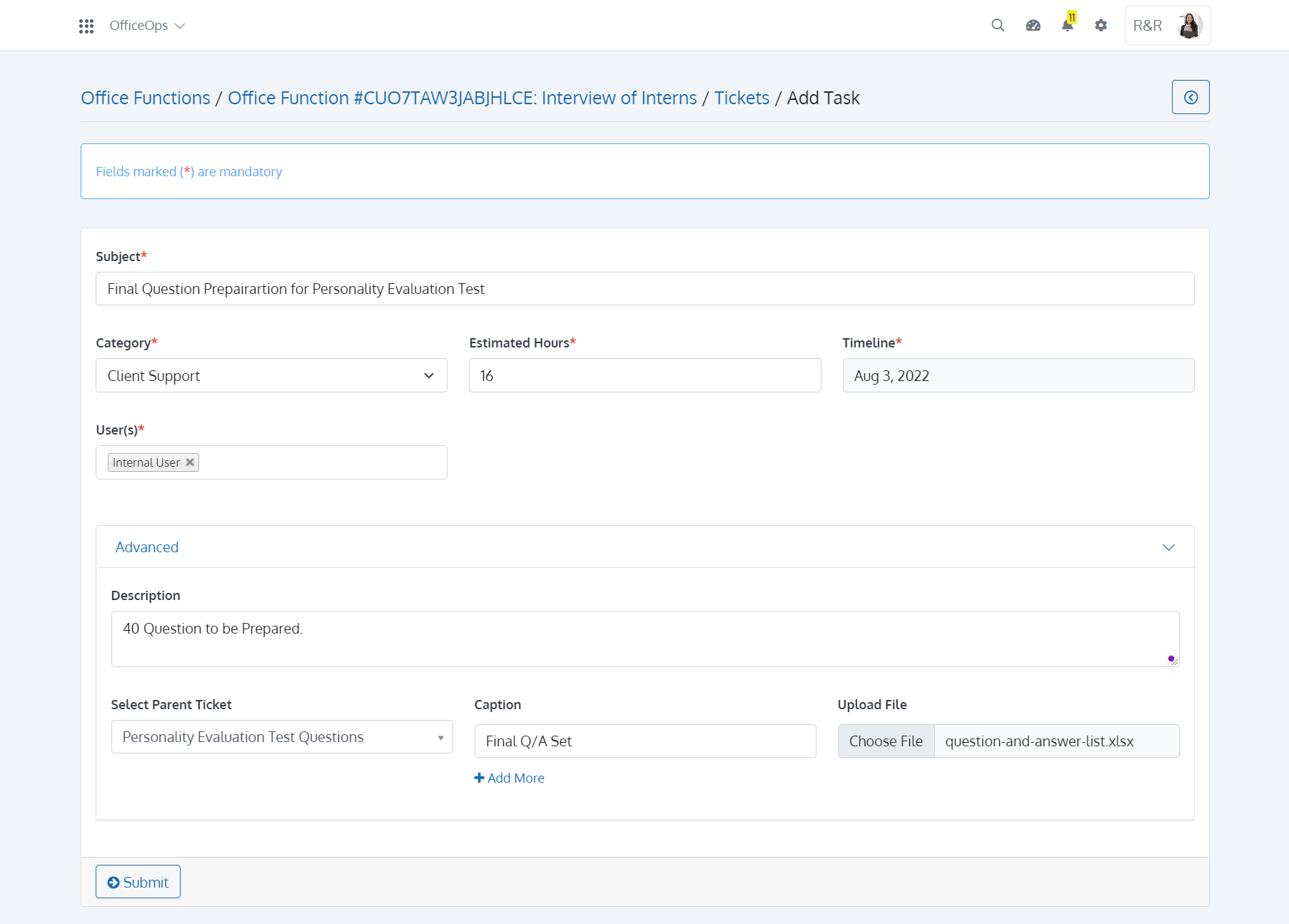Viewport: 1289px width, 924px height.
Task: Click the notification count badge
Action: (1071, 17)
